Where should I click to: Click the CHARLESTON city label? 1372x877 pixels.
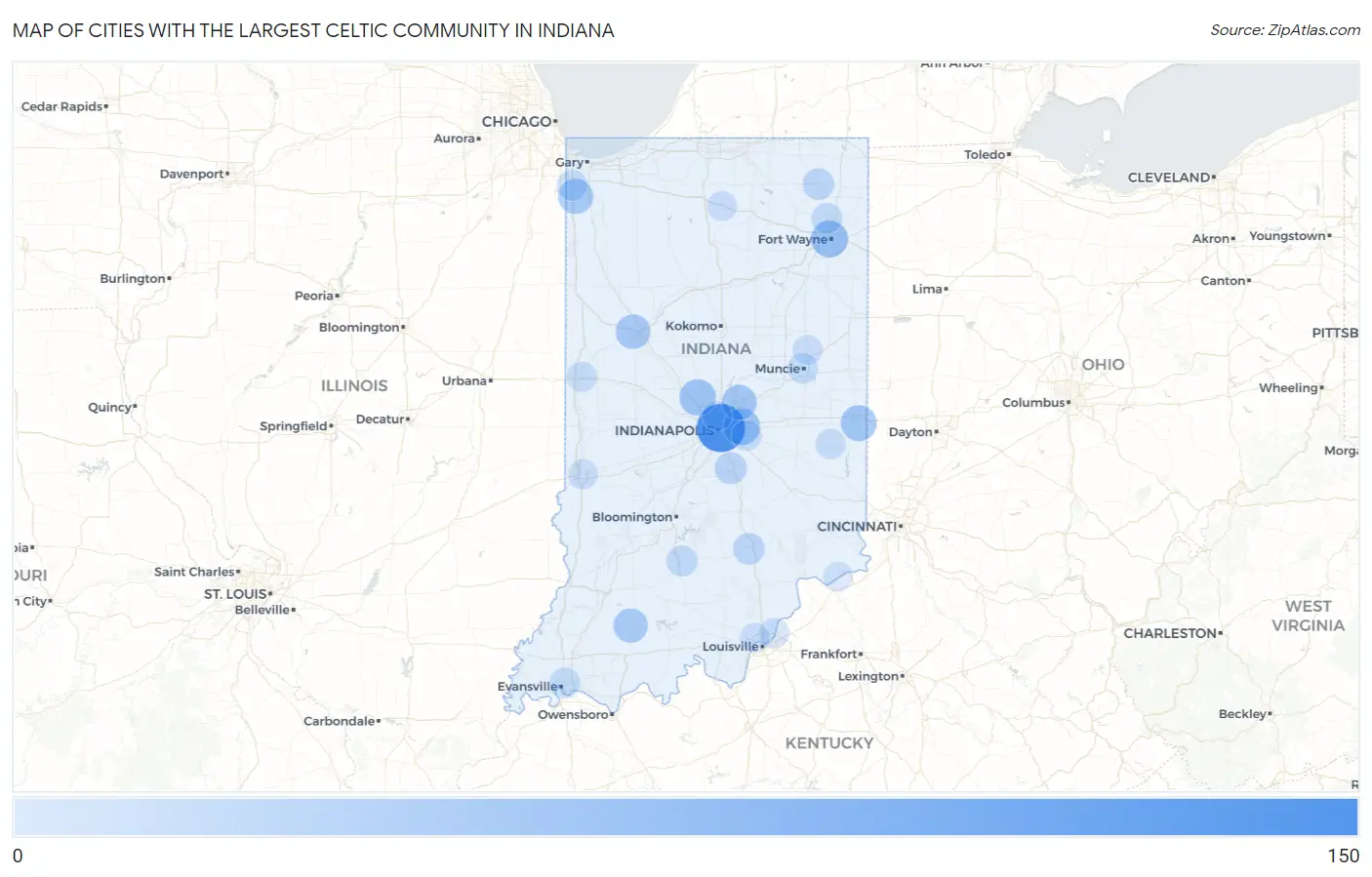1170,633
